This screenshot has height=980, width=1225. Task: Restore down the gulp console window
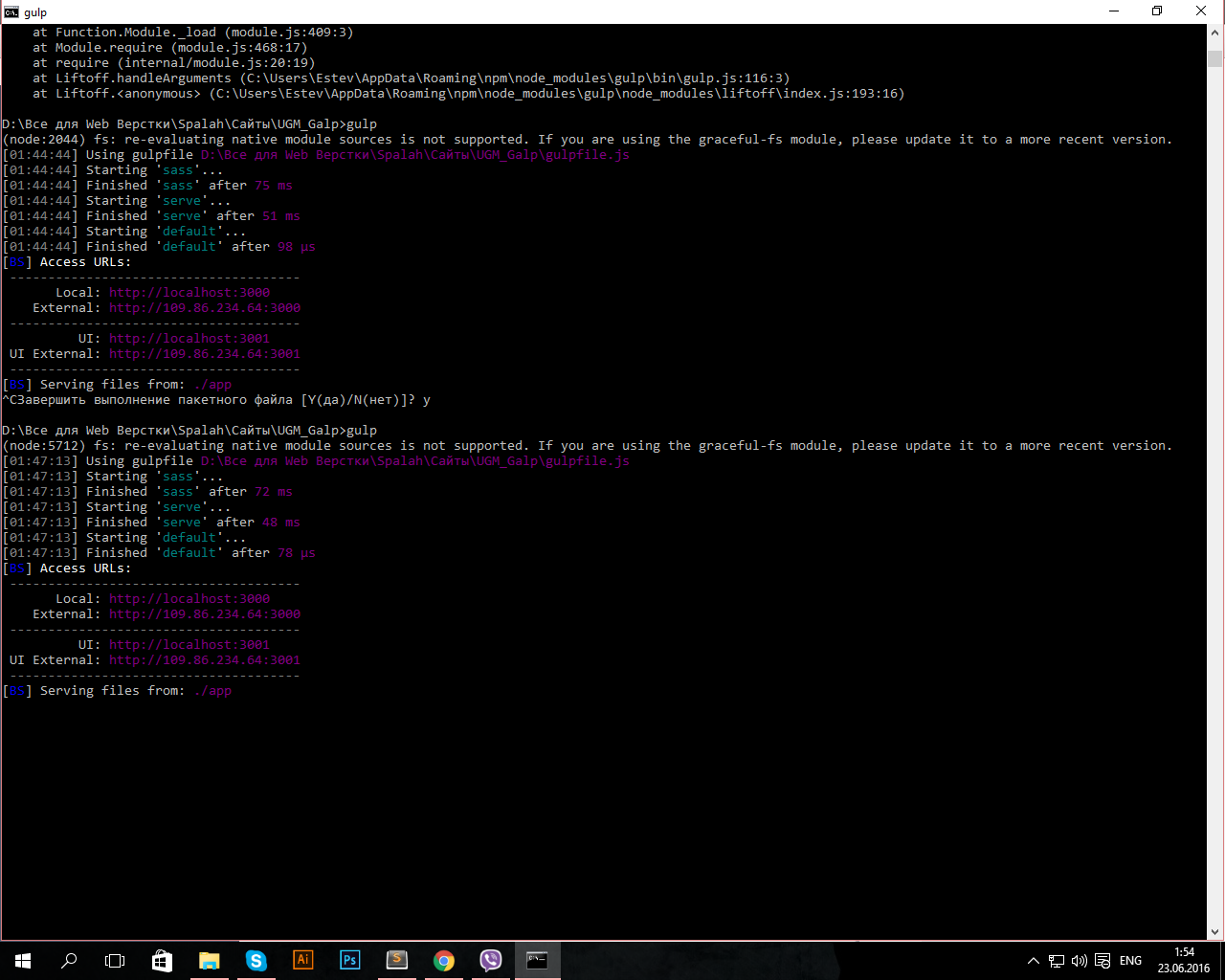click(x=1157, y=11)
